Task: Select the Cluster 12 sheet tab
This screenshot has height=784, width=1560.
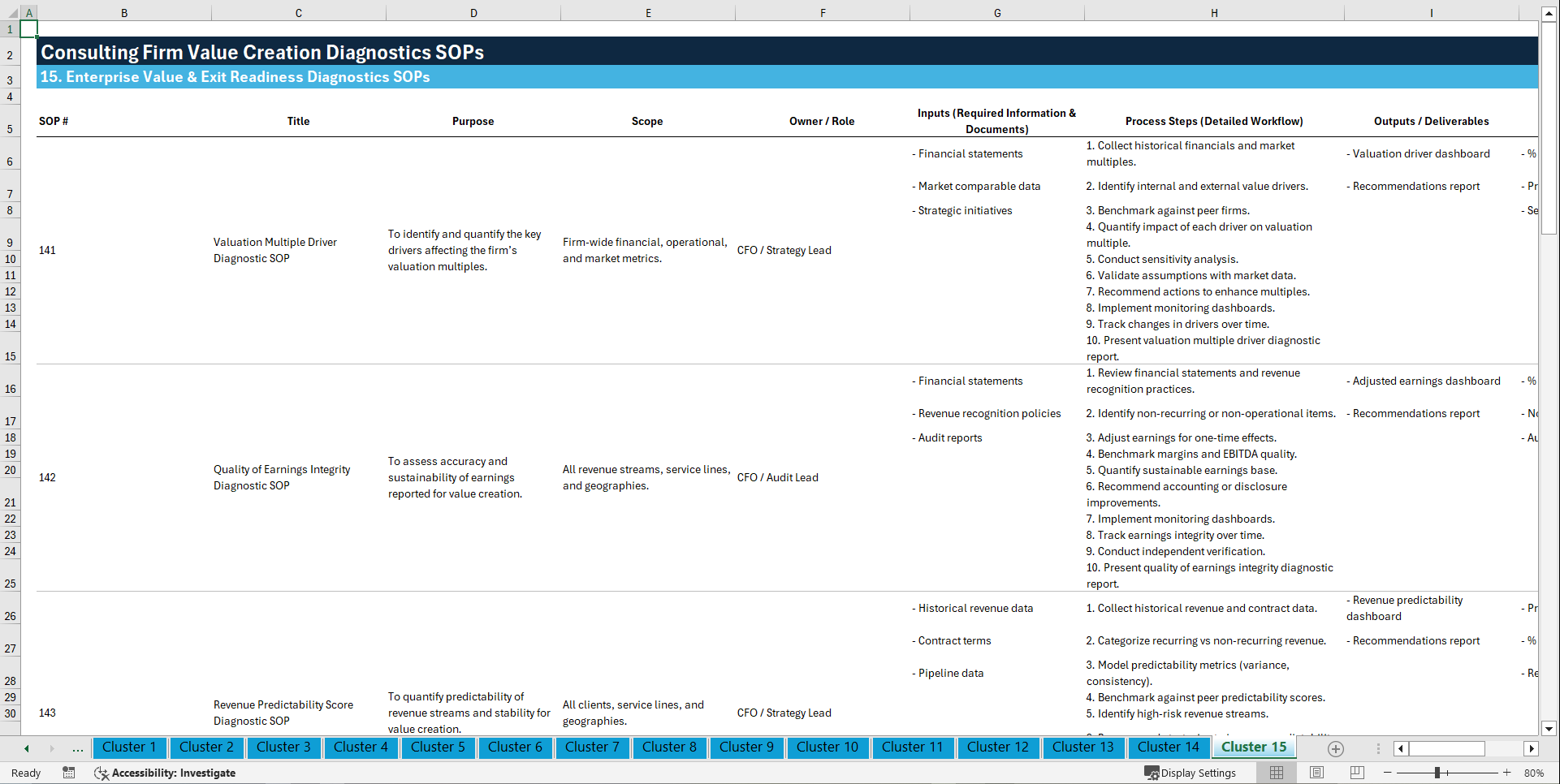Action: point(998,747)
